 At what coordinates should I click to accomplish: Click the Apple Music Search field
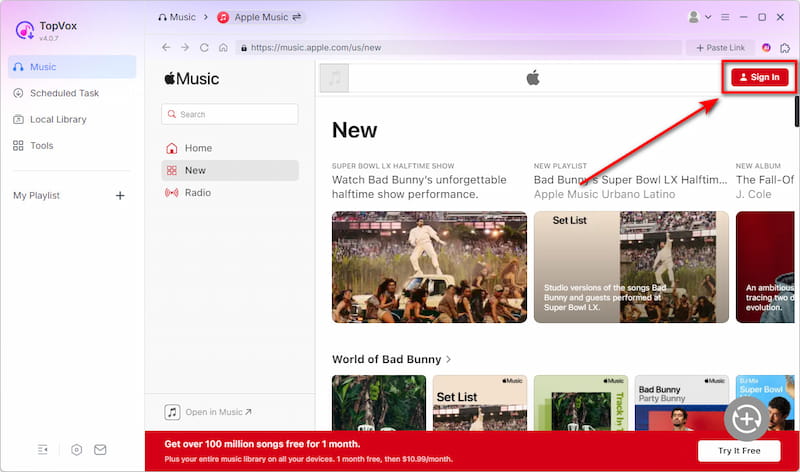(x=230, y=114)
